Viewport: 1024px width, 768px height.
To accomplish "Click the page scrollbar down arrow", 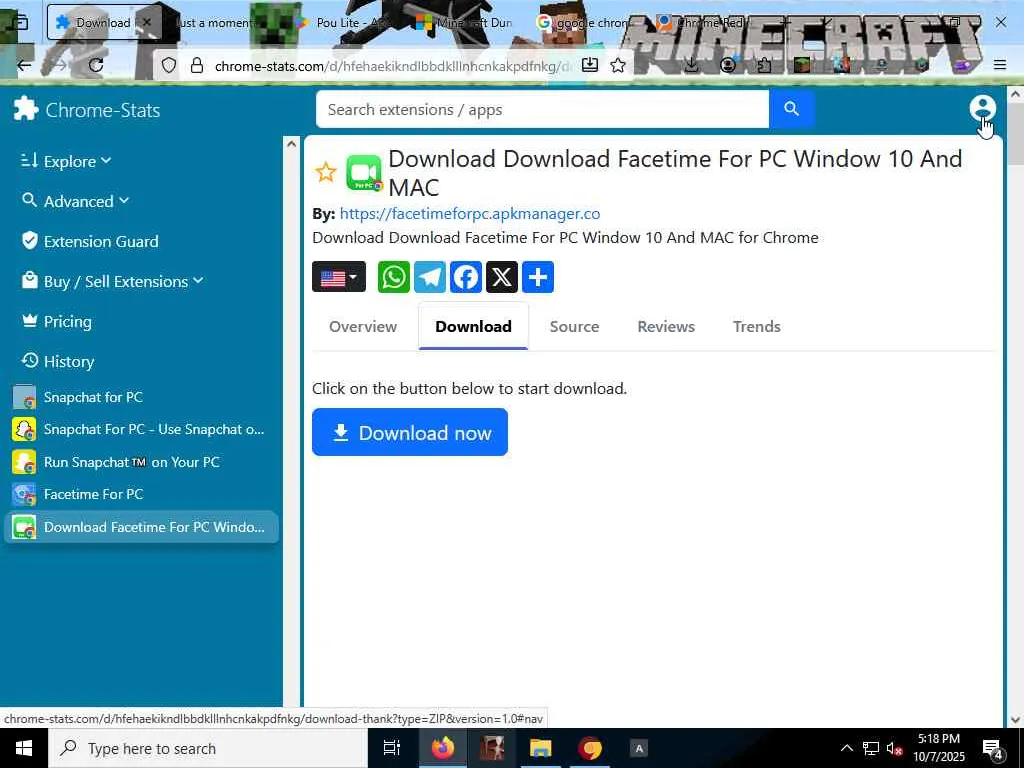I will [1015, 720].
